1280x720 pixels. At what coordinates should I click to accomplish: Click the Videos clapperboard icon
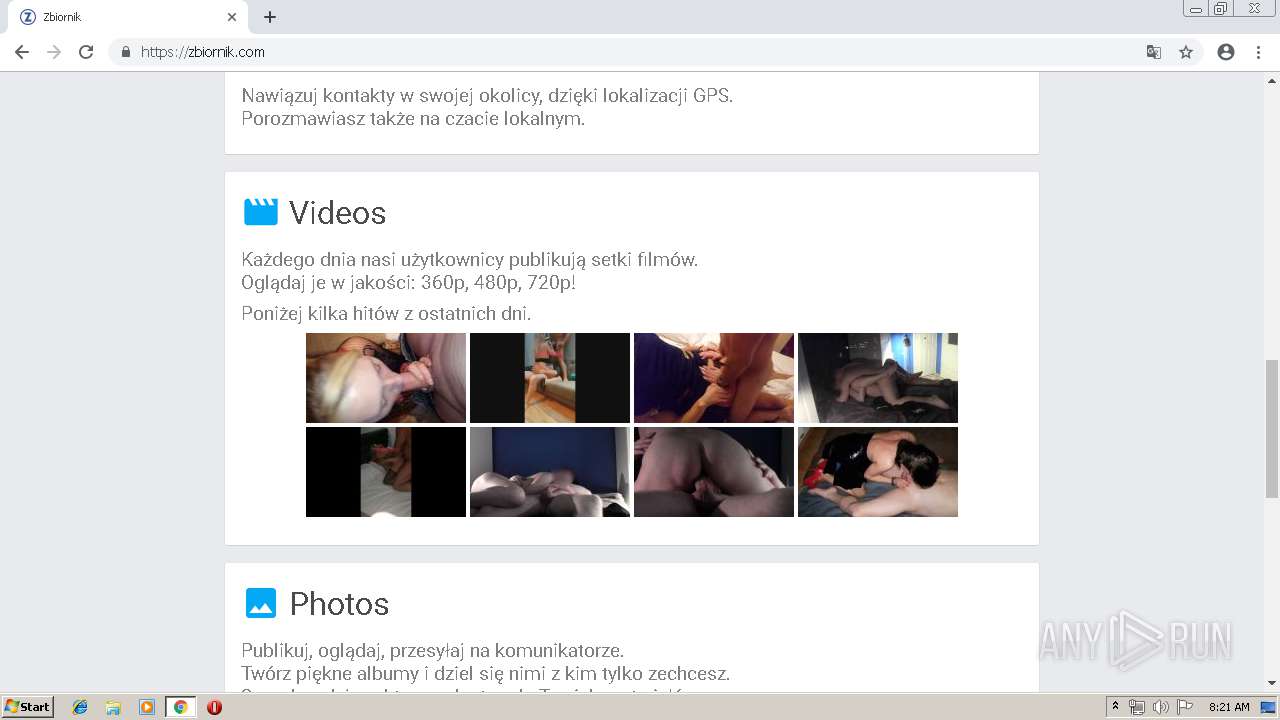pyautogui.click(x=261, y=212)
